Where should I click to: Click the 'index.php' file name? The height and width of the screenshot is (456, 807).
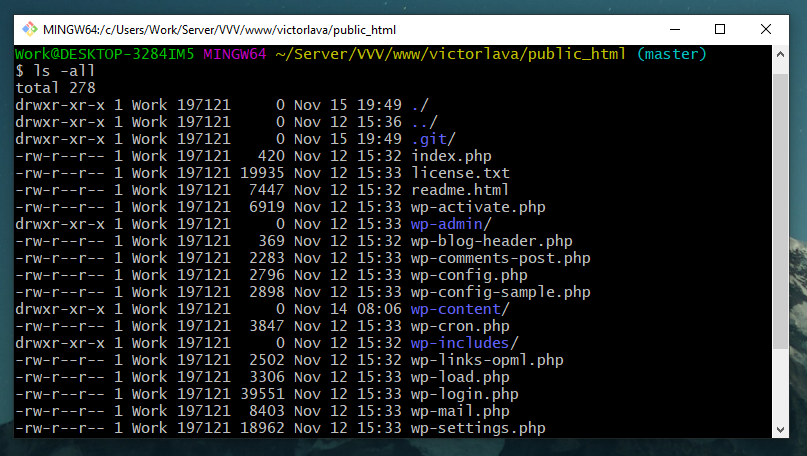(x=451, y=156)
